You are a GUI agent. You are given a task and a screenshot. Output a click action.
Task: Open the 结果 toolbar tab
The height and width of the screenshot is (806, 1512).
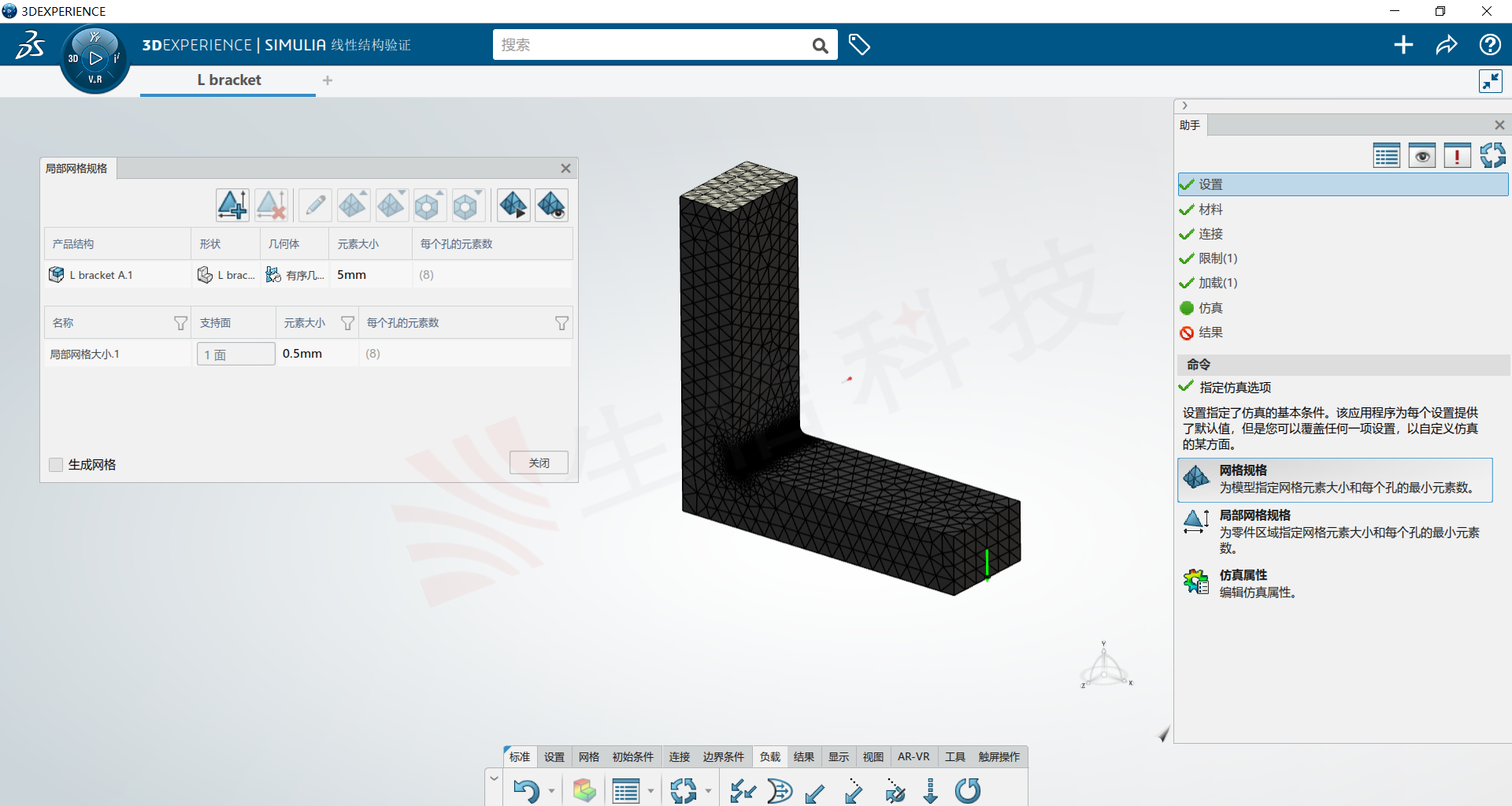[804, 757]
